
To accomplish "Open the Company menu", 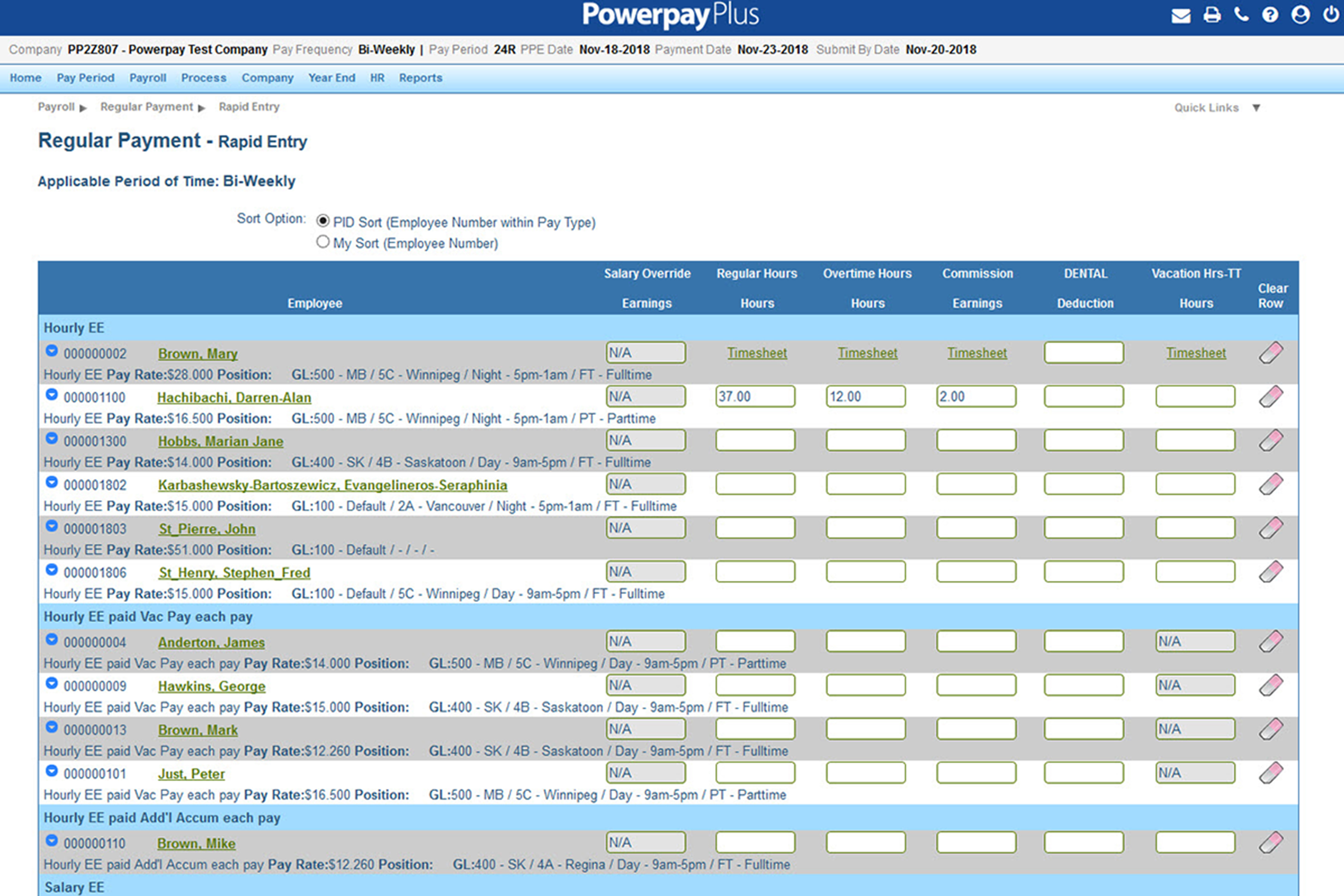I will coord(267,78).
